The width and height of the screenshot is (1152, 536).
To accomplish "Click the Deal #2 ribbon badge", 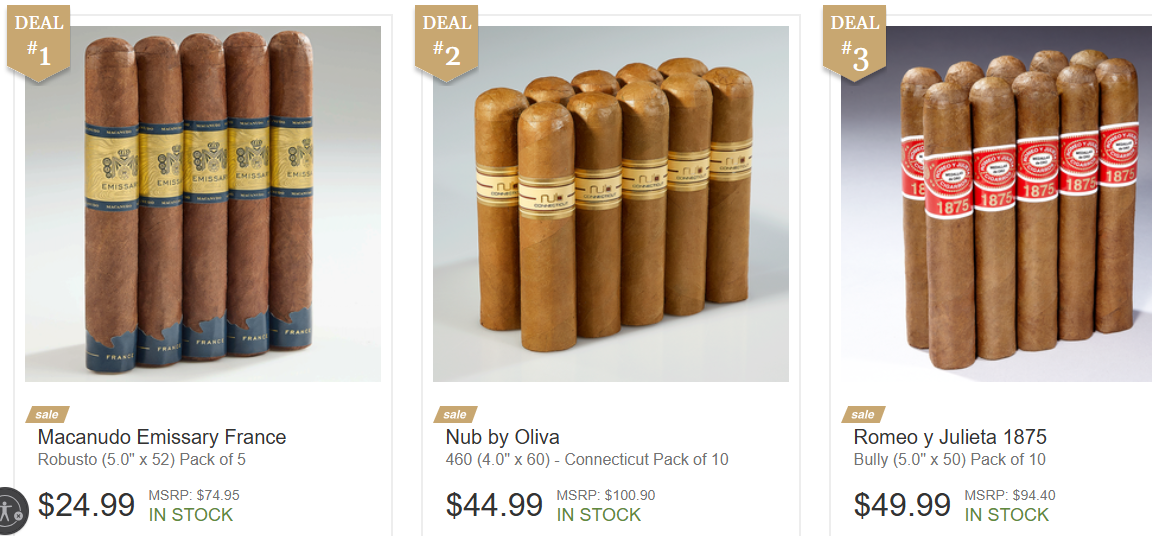I will [446, 43].
